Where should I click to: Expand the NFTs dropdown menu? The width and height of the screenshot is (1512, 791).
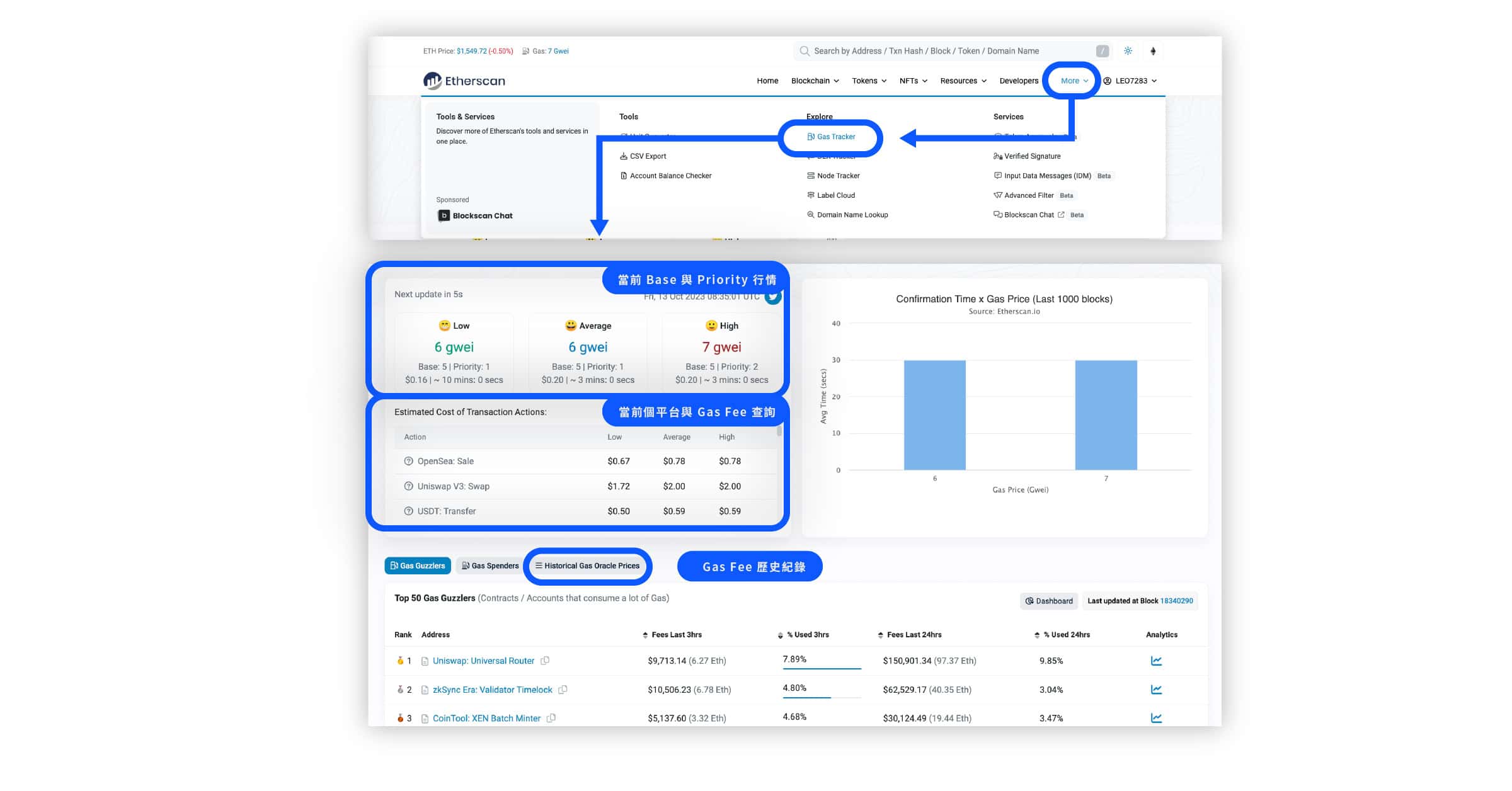tap(913, 81)
